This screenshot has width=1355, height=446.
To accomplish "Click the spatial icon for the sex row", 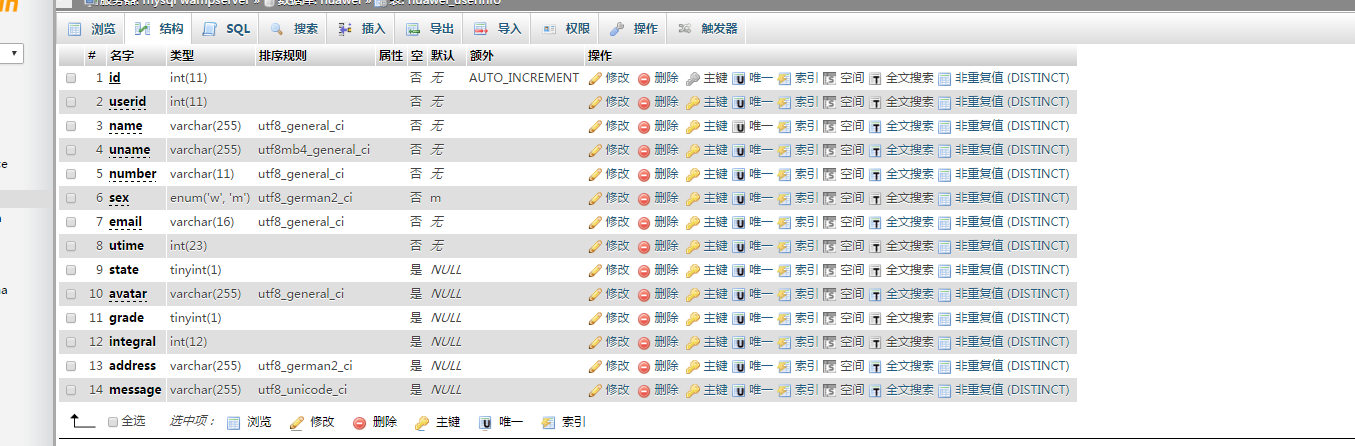I will point(829,198).
